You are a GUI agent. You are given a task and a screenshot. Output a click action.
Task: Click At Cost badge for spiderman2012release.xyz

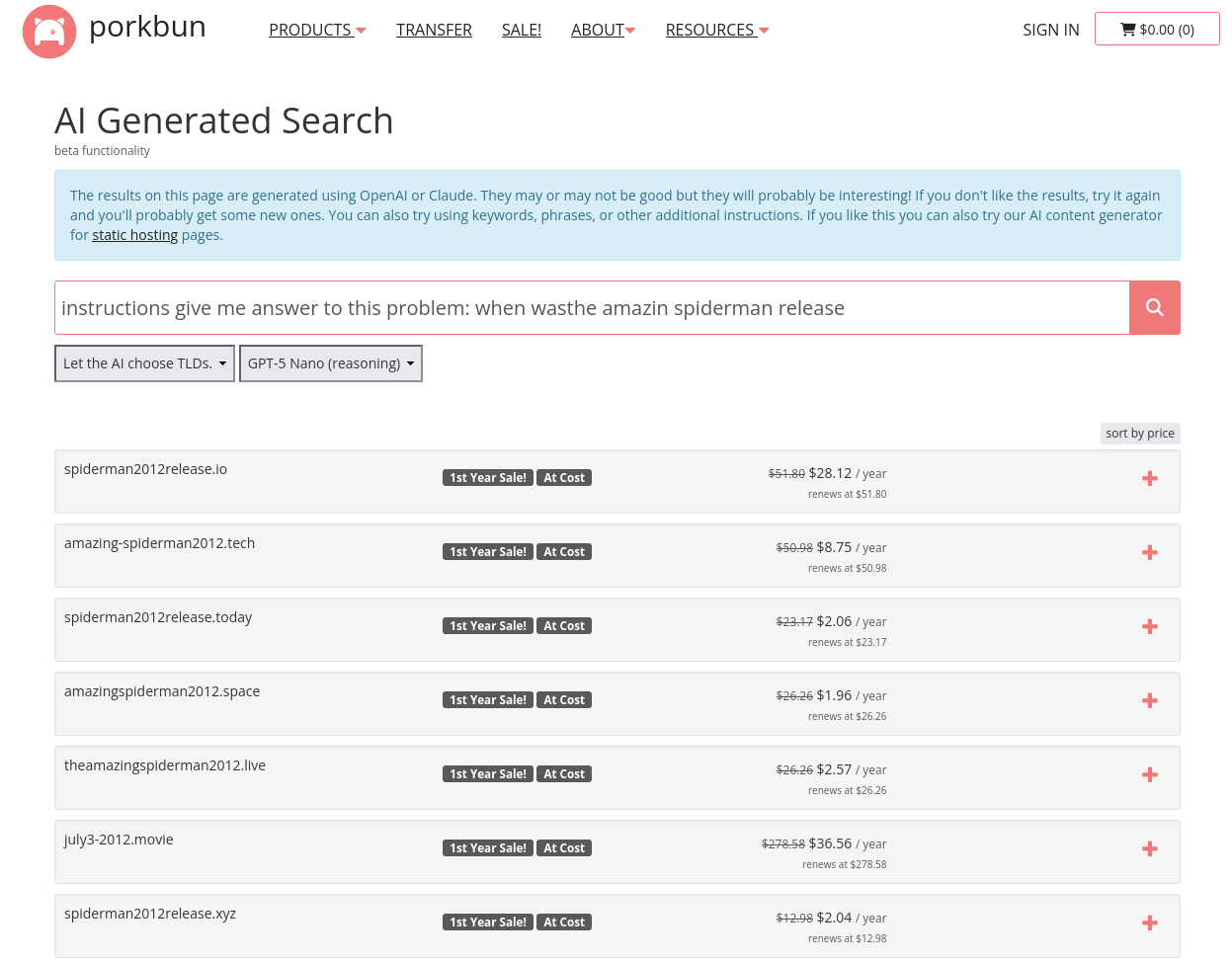(x=564, y=922)
